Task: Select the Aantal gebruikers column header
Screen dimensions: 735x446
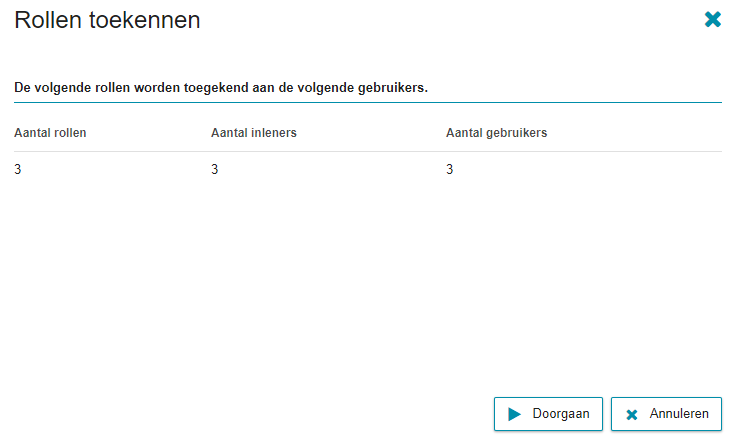Action: coord(496,133)
